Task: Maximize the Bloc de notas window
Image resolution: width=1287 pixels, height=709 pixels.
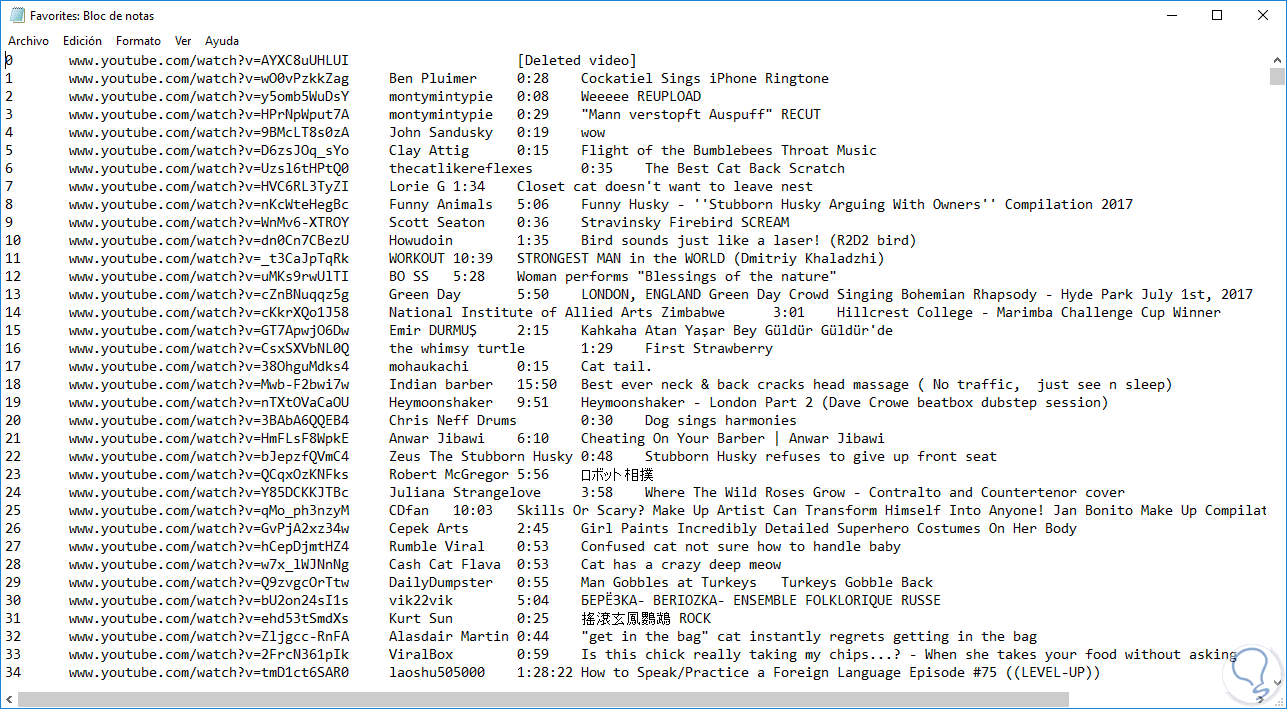Action: (1217, 15)
